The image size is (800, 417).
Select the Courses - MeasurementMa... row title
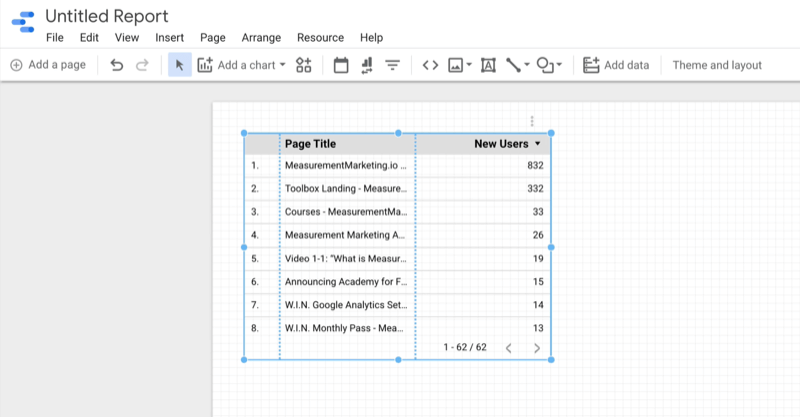pos(346,212)
